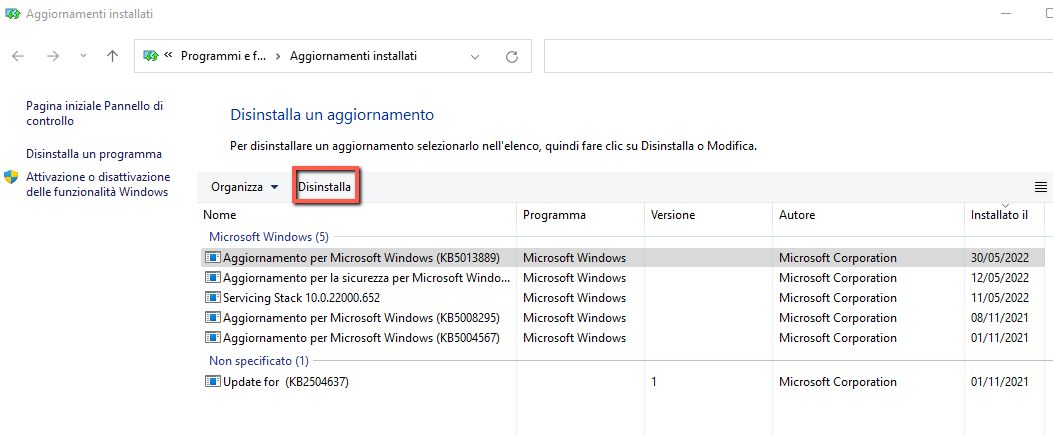Click icon of KB5008295 update
1053x435 pixels.
click(x=213, y=318)
